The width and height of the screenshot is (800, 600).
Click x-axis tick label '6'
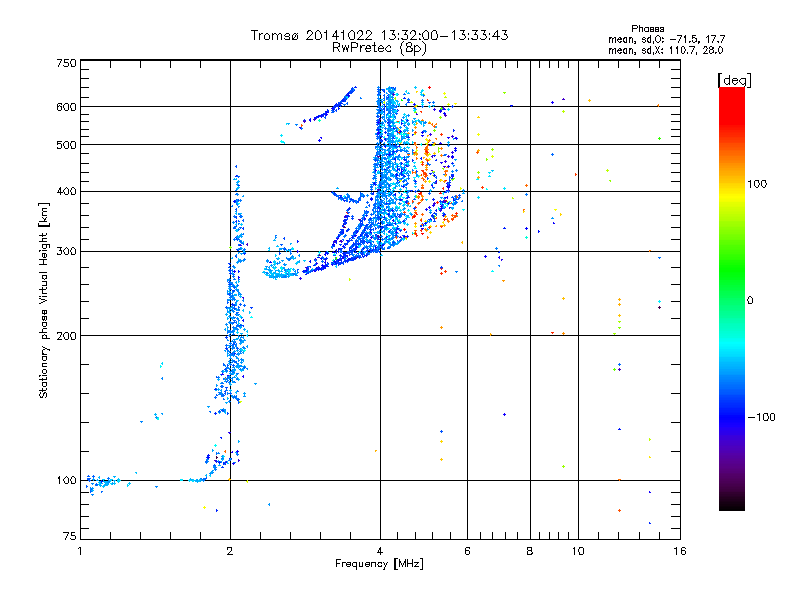click(467, 551)
